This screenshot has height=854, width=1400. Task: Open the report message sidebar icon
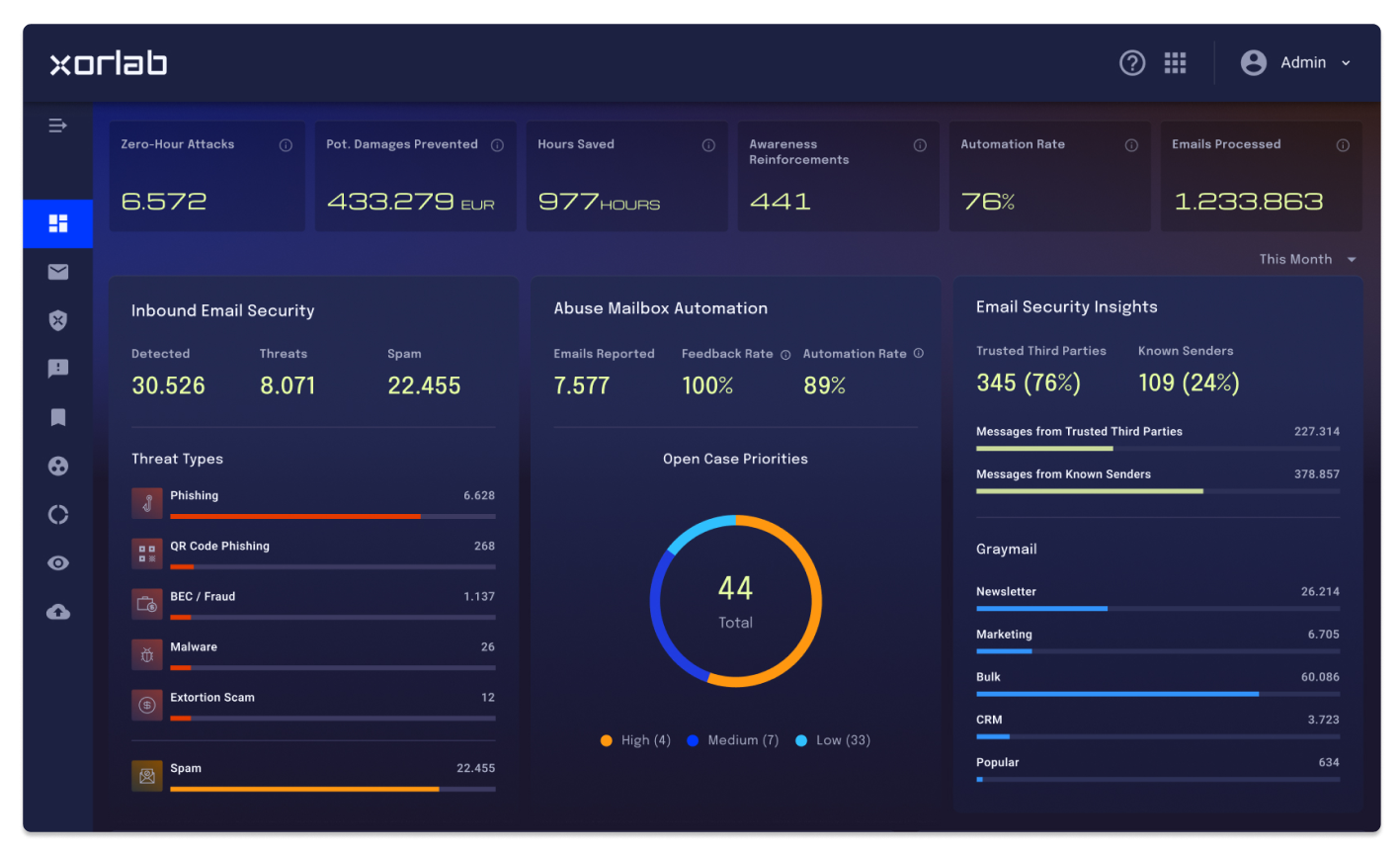point(58,369)
